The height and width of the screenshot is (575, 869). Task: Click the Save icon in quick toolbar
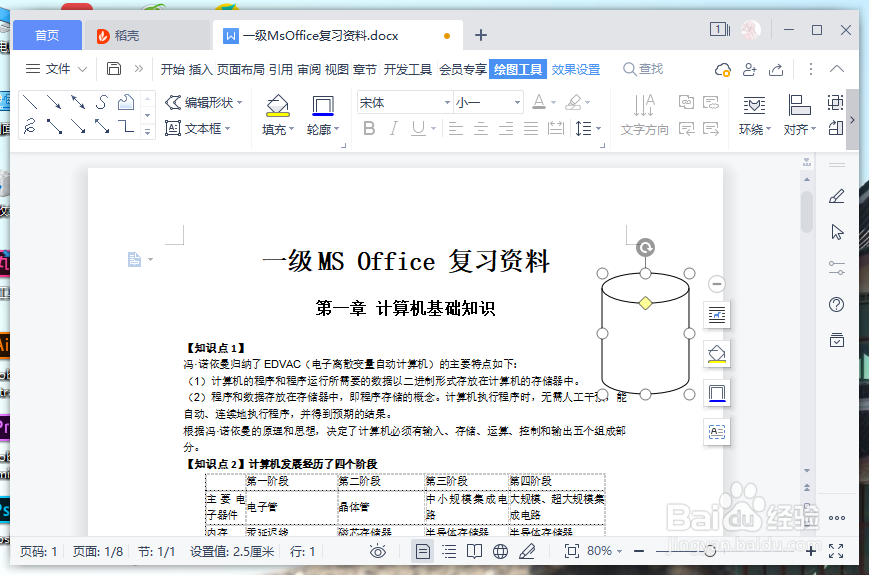[x=114, y=69]
